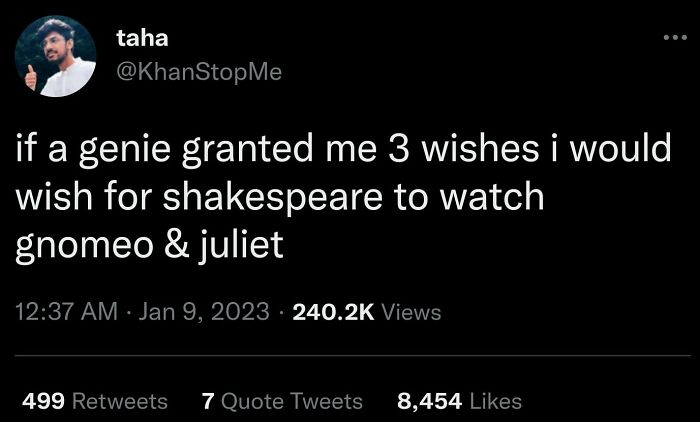Open the "taha" display name profile
The width and height of the screenshot is (700, 422).
142,38
